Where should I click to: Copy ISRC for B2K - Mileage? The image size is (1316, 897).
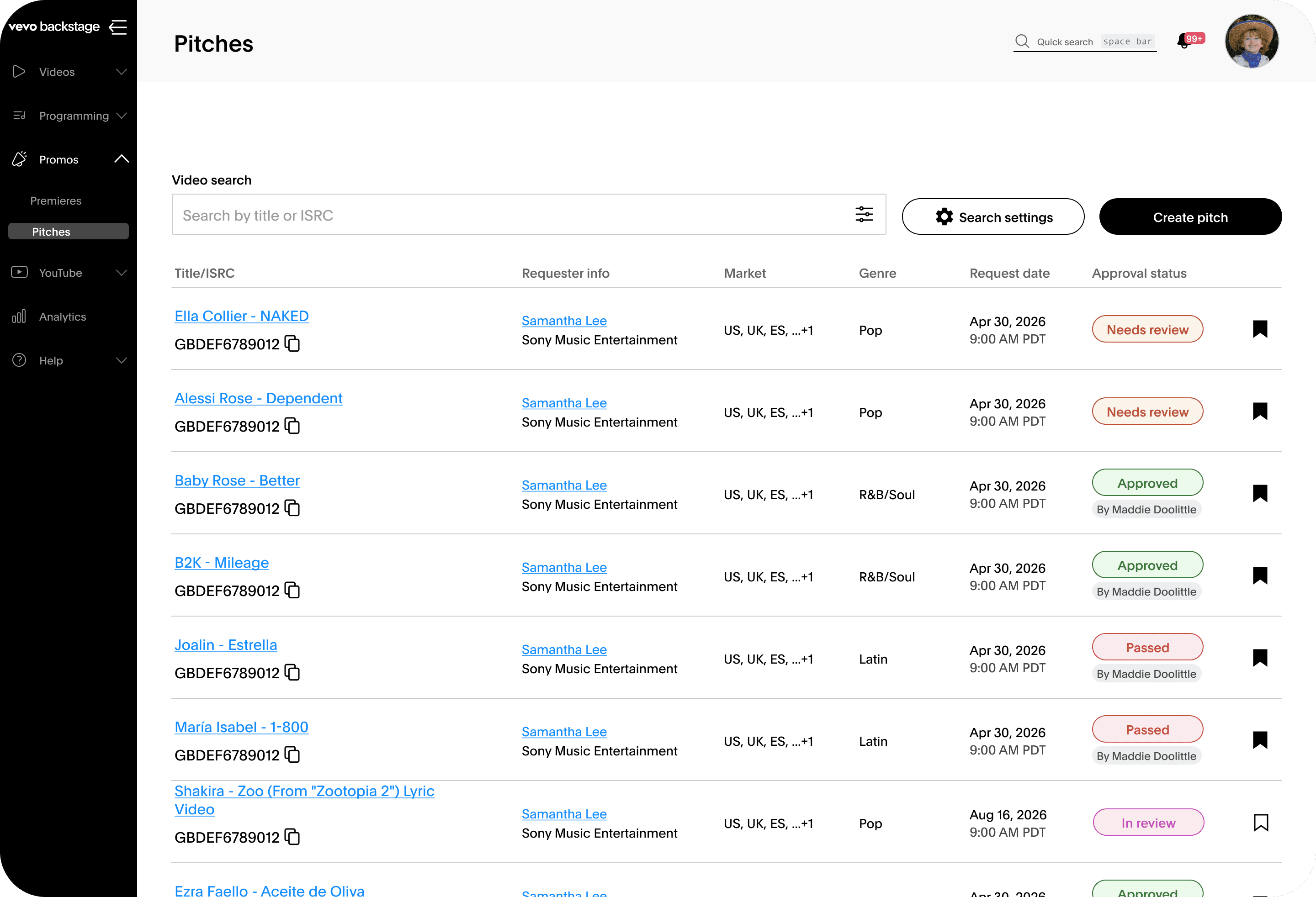tap(292, 590)
